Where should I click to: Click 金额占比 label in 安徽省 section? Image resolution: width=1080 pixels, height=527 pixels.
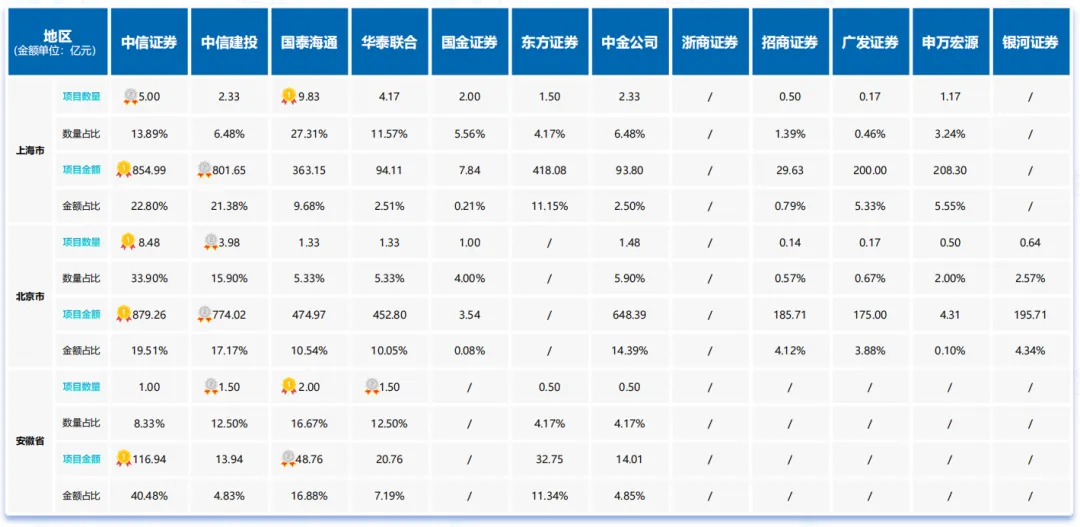(81, 495)
